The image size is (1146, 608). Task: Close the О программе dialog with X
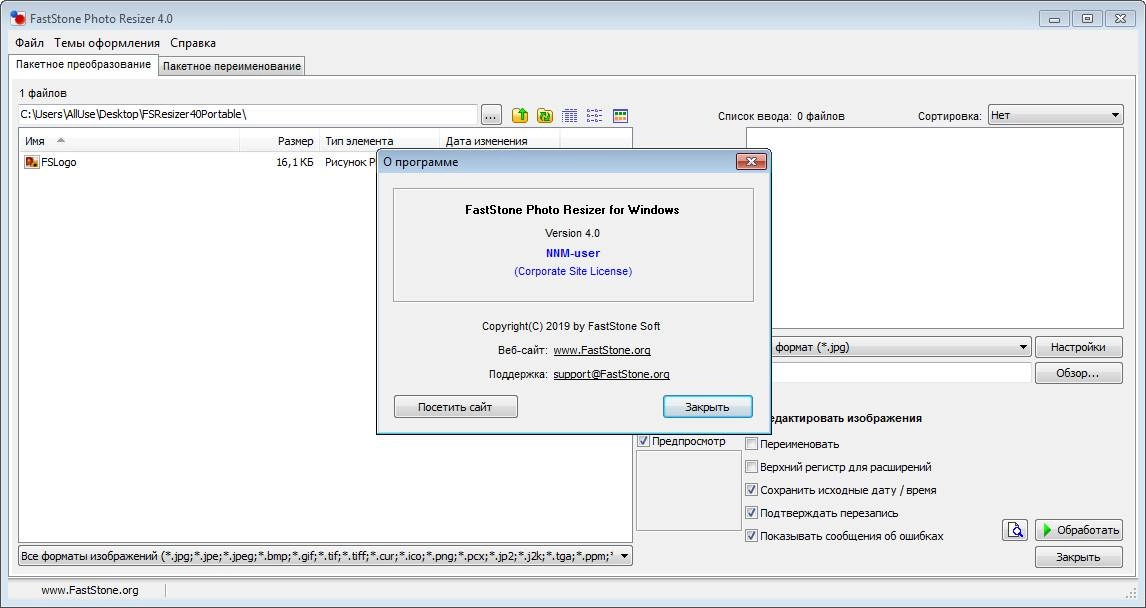point(751,162)
